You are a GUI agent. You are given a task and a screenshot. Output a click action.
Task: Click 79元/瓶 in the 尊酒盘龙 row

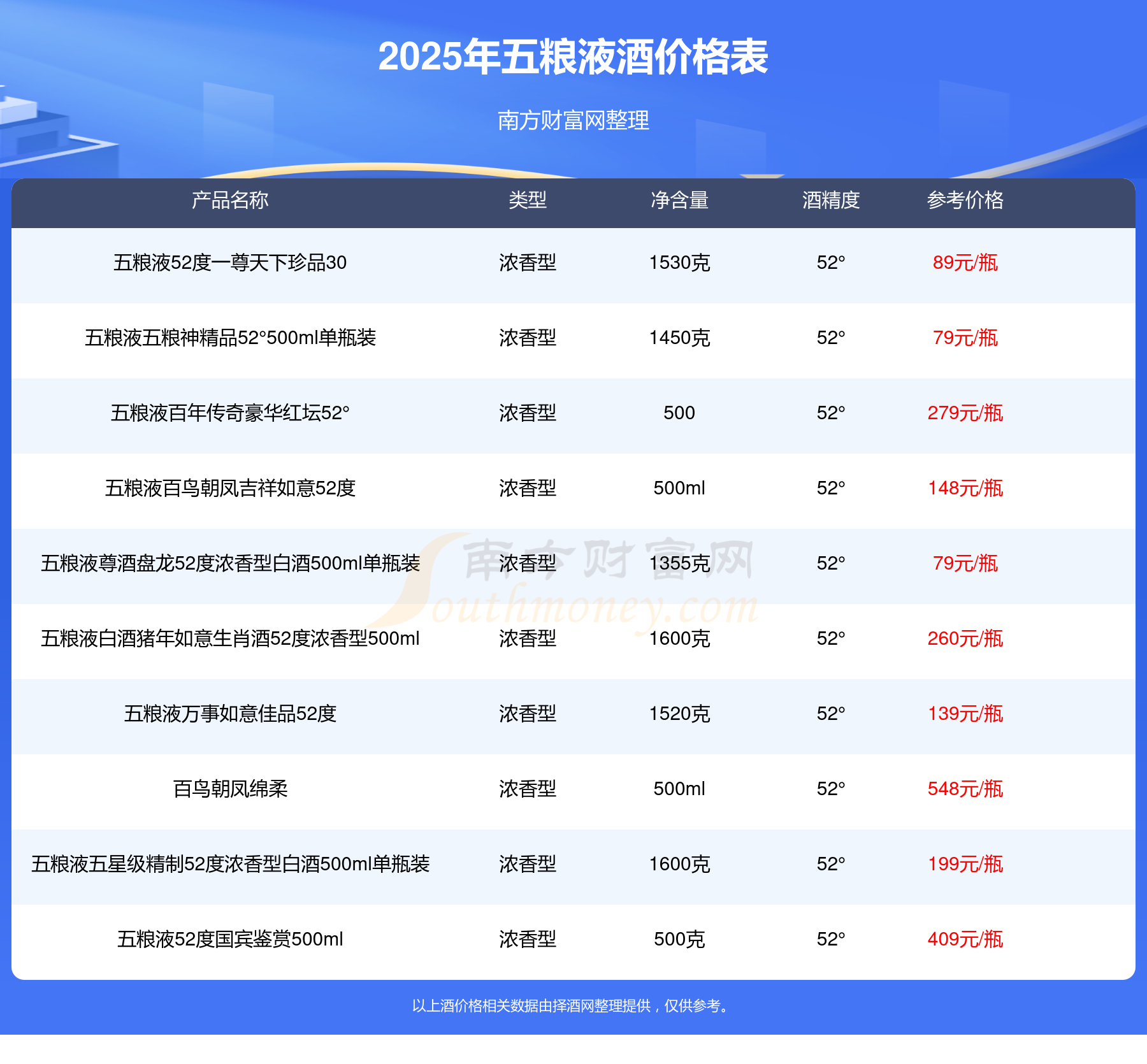[x=965, y=563]
